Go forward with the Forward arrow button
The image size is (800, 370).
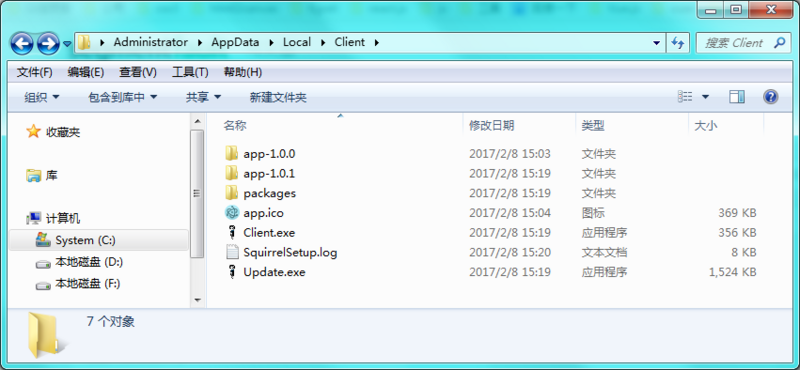[49, 43]
